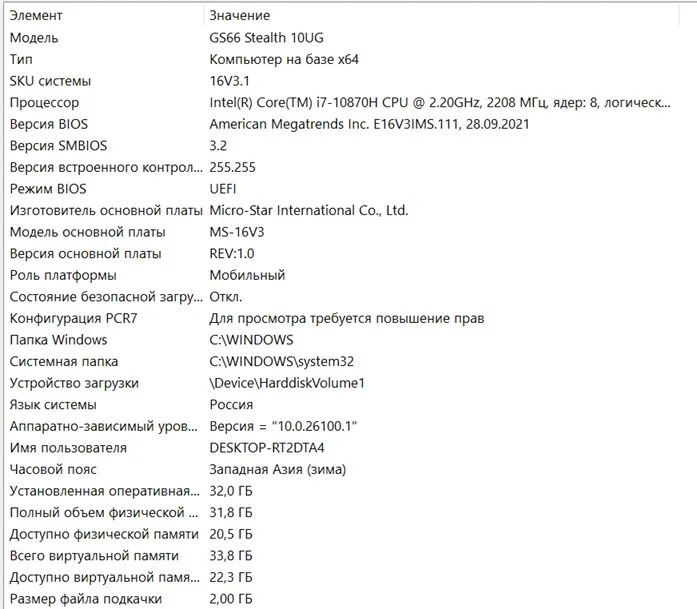Click the value 'Компьютер на базе x64'
This screenshot has height=609, width=697.
[x=284, y=59]
